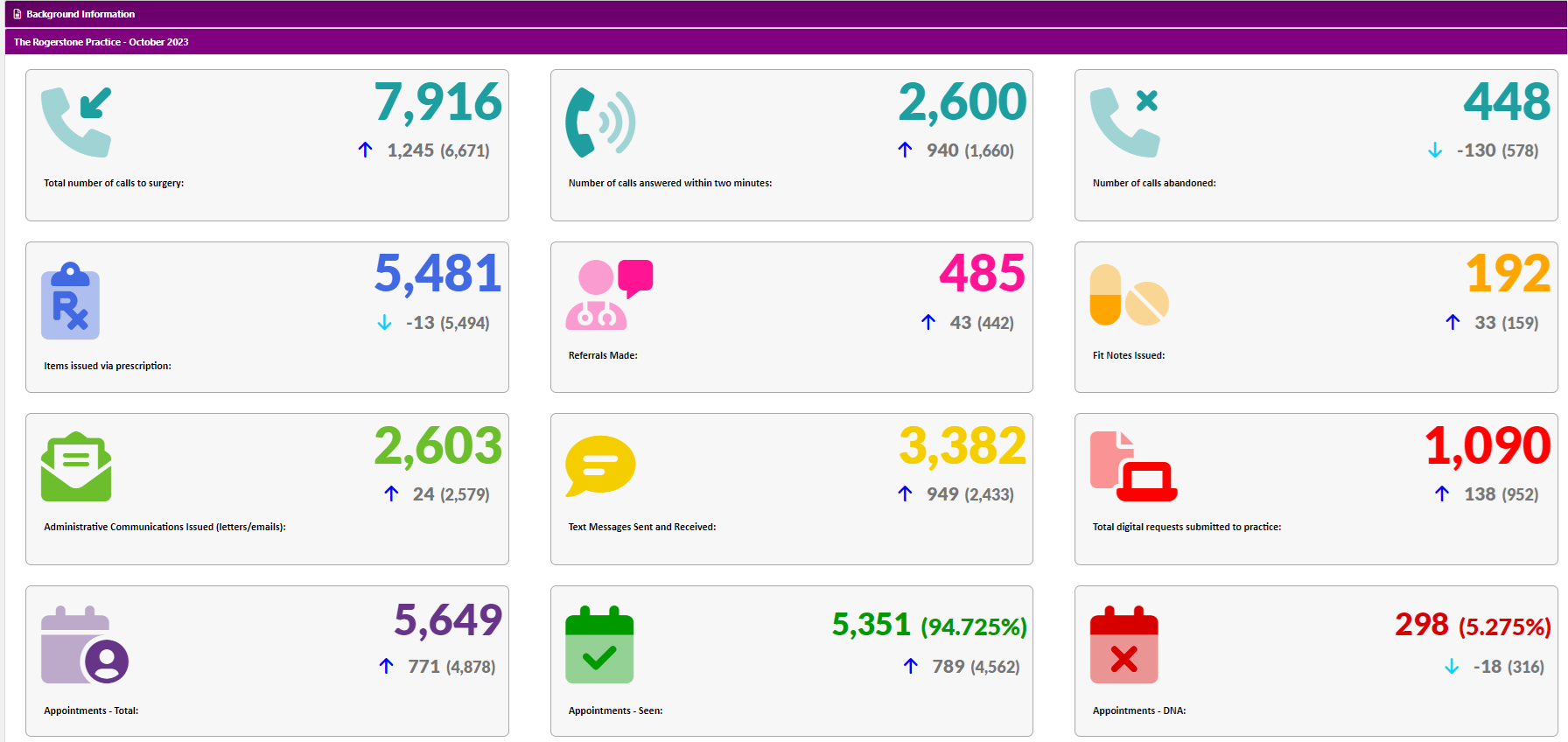Click label Text Messages Sent and Received
This screenshot has width=1568, height=742.
point(642,527)
